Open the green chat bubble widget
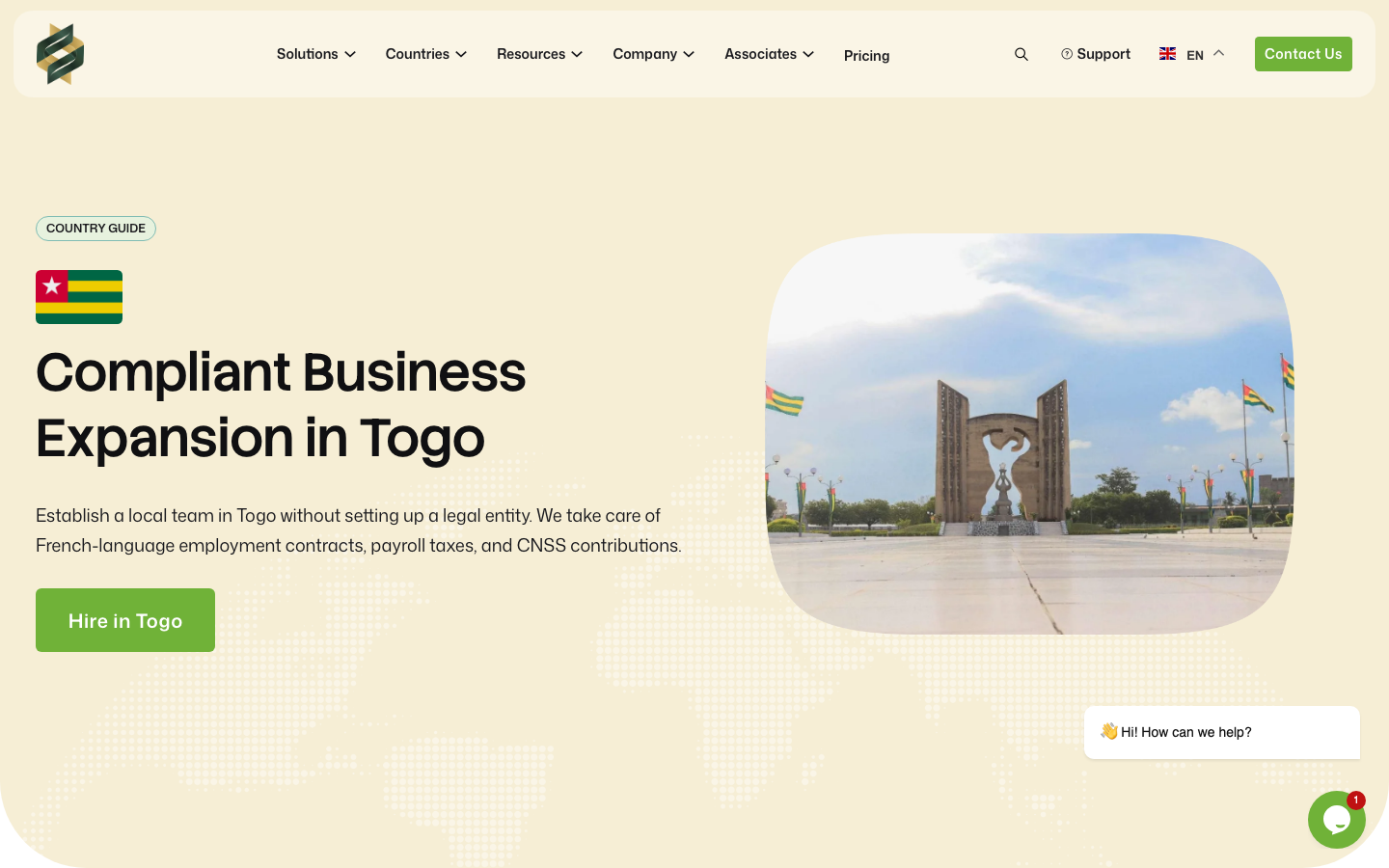1389x868 pixels. [1337, 820]
